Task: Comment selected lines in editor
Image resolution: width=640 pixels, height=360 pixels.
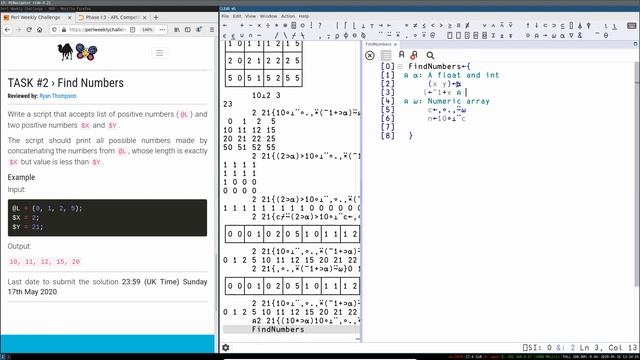Action: click(402, 54)
